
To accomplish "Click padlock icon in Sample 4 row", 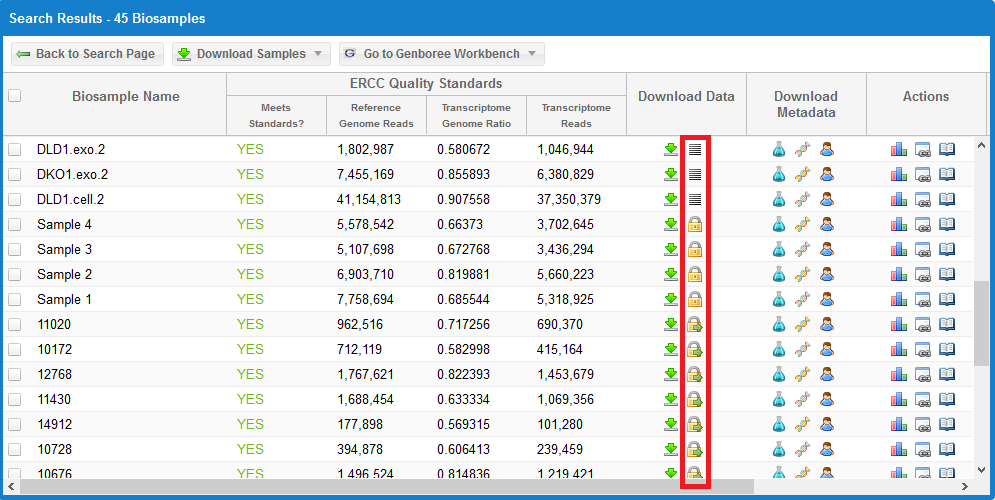I will click(x=695, y=224).
